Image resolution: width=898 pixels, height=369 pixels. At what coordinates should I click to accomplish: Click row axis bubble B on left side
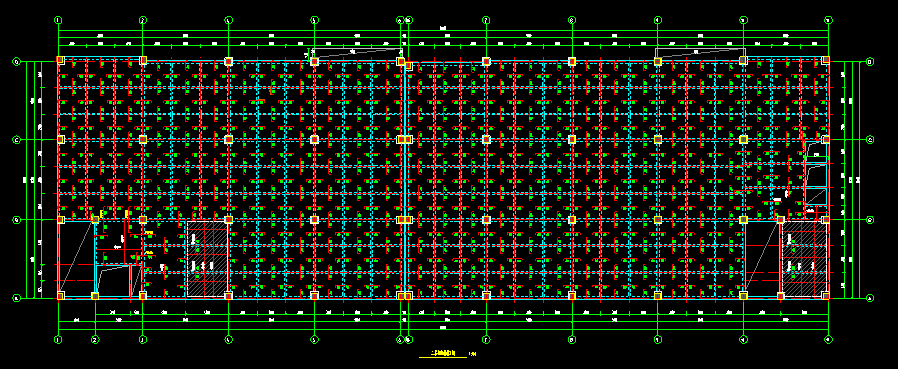17,219
